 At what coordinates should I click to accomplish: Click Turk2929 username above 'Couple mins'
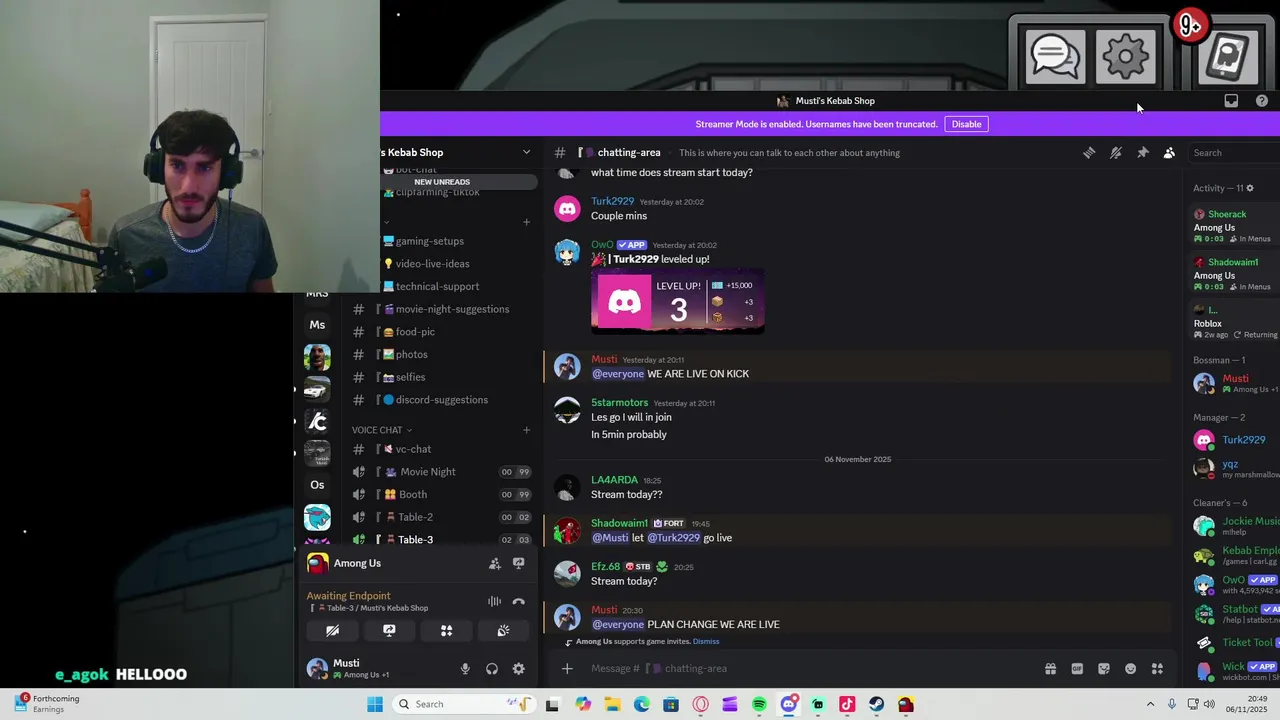pyautogui.click(x=612, y=201)
